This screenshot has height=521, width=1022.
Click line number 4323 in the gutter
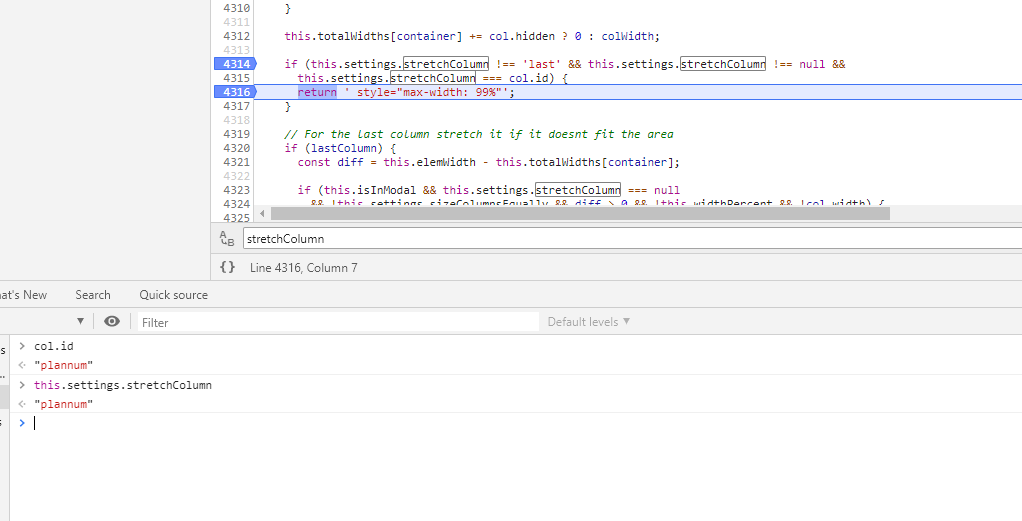[x=236, y=190]
